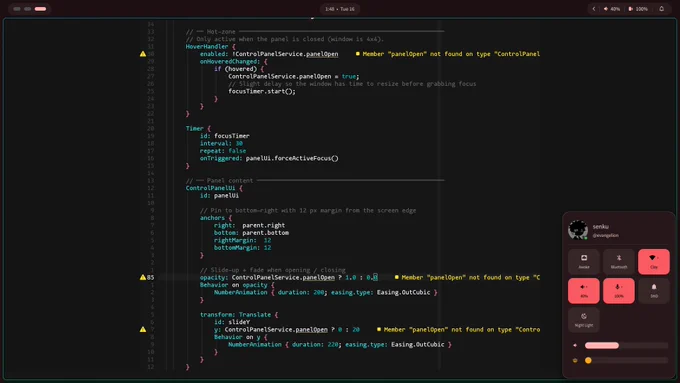Click the speaker icon beside volume slider
The height and width of the screenshot is (383, 680).
tap(575, 346)
